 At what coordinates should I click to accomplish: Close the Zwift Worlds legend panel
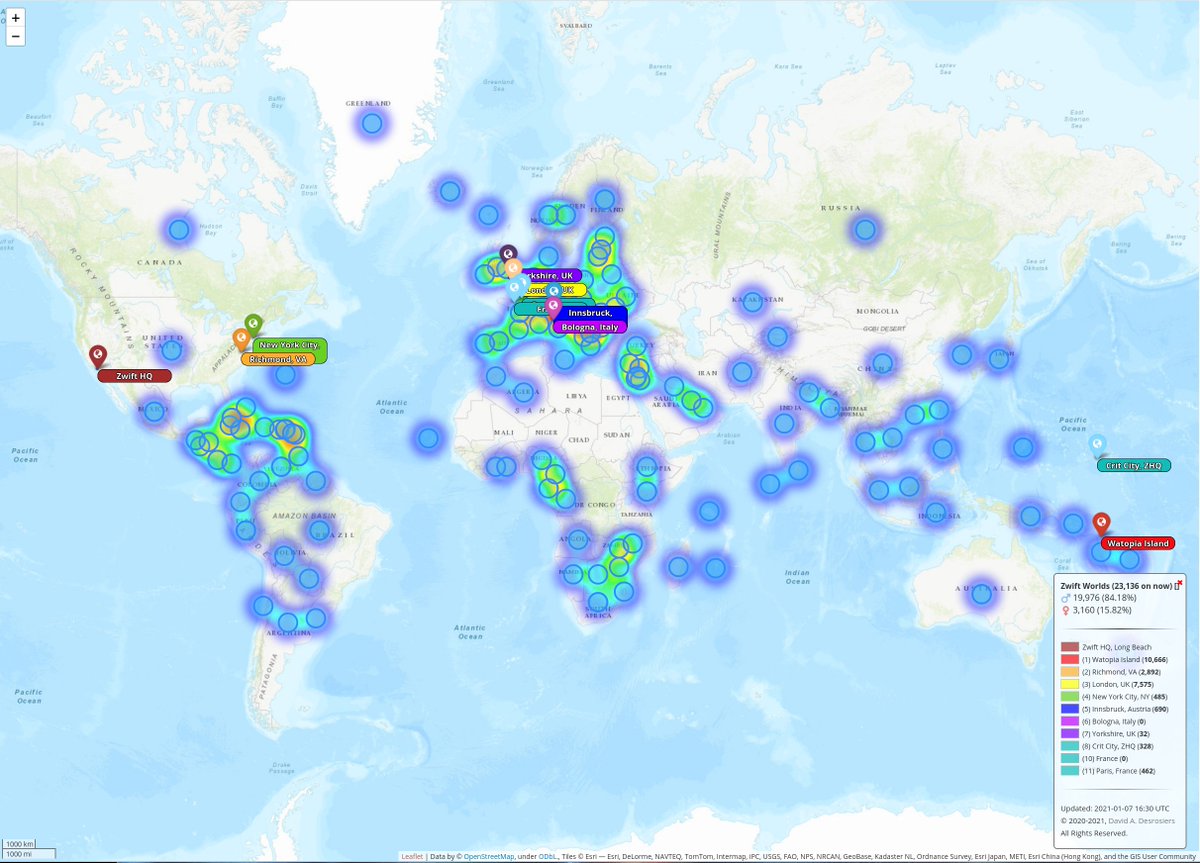pyautogui.click(x=1179, y=582)
